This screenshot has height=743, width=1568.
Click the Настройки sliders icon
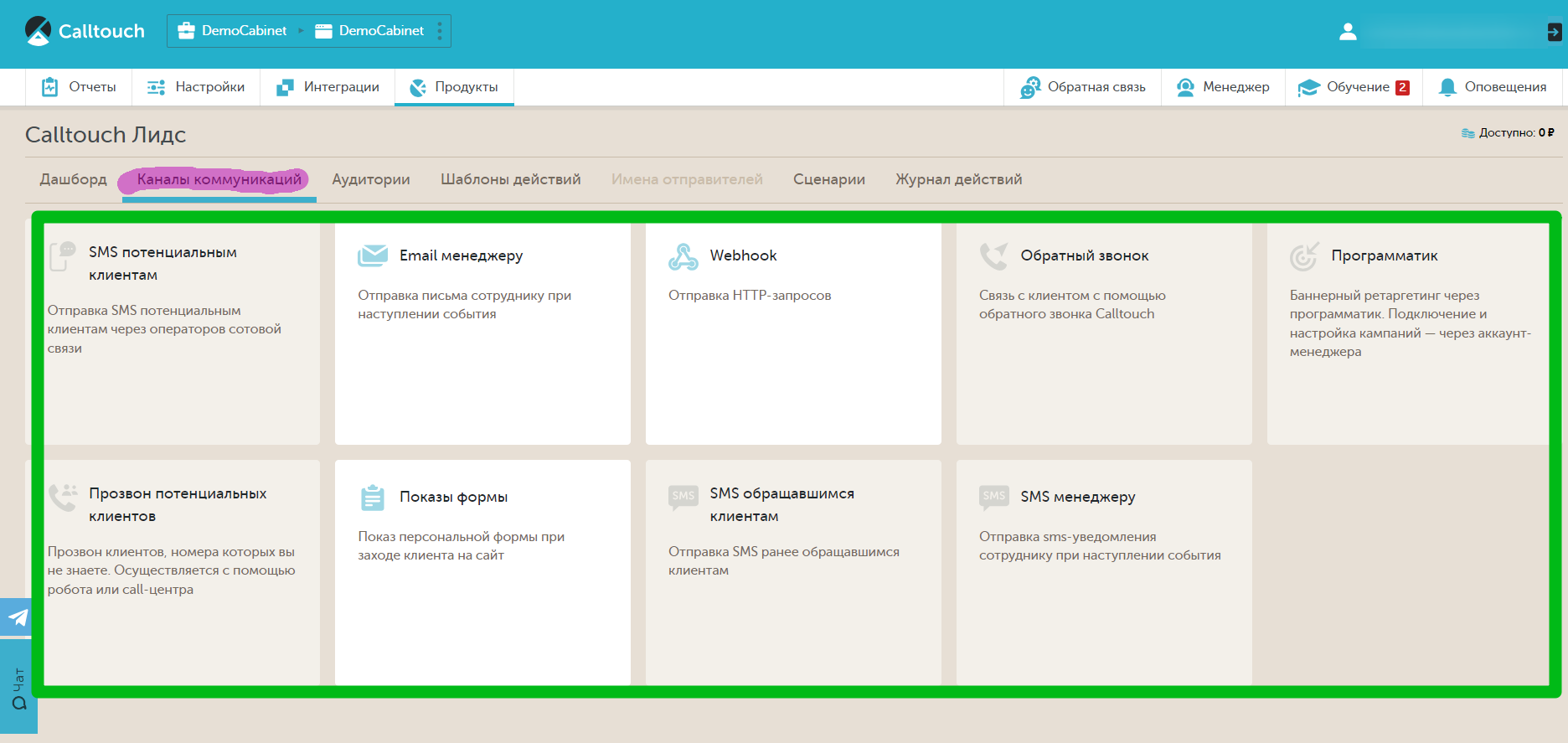click(157, 87)
